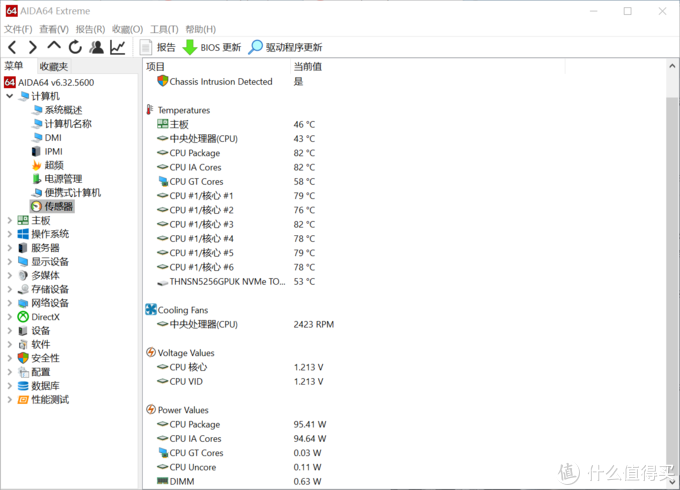Expand the 性能测试 tree node
The height and width of the screenshot is (490, 680).
coord(10,400)
